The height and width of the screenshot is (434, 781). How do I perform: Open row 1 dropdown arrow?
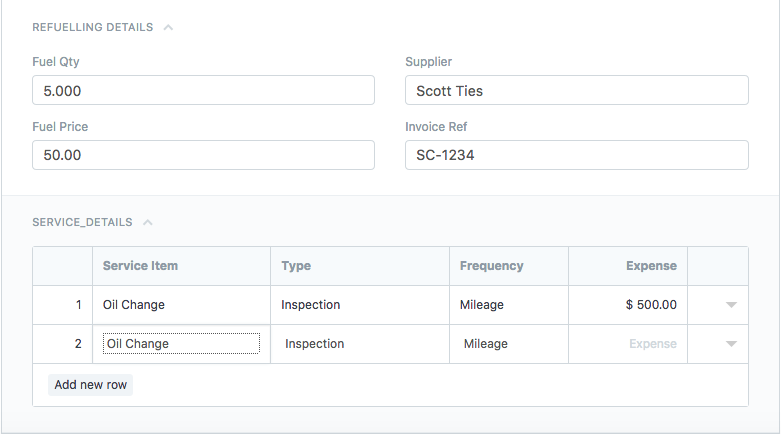coord(731,305)
